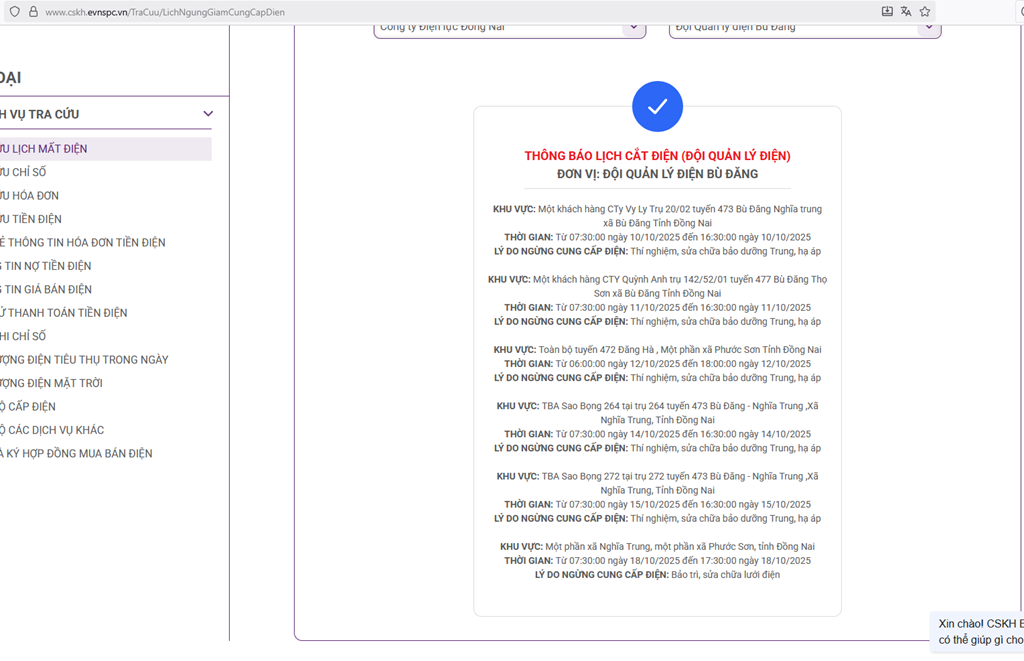Click the shield tracking protection icon
1024x661 pixels.
(14, 11)
